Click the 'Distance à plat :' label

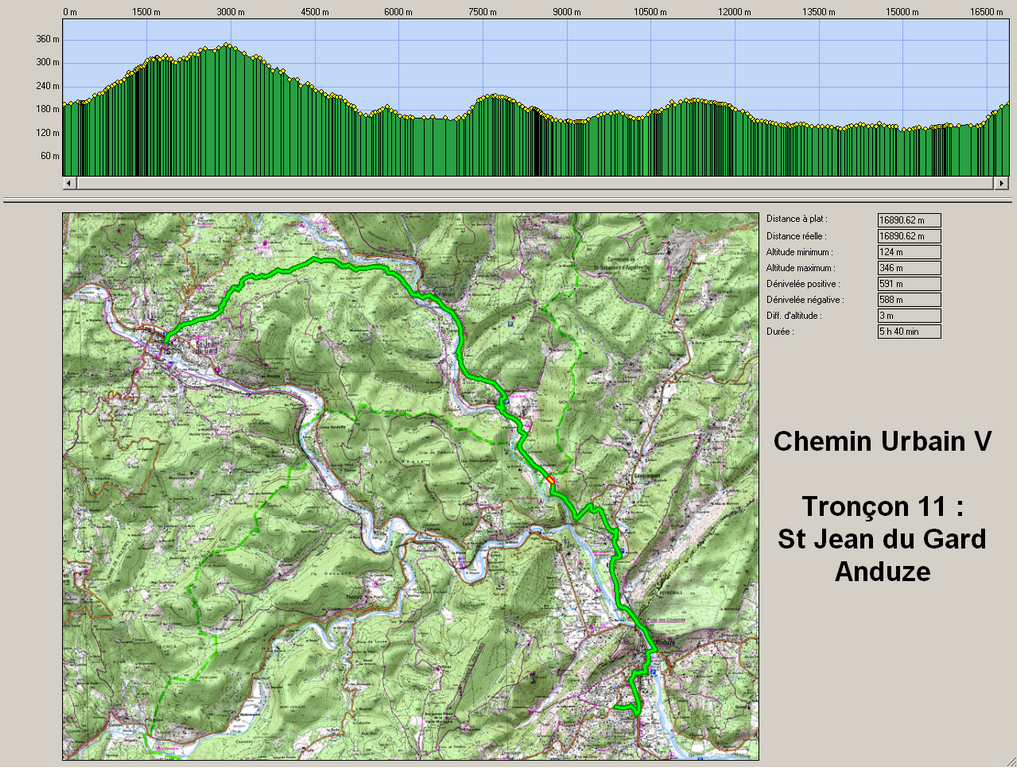[796, 219]
